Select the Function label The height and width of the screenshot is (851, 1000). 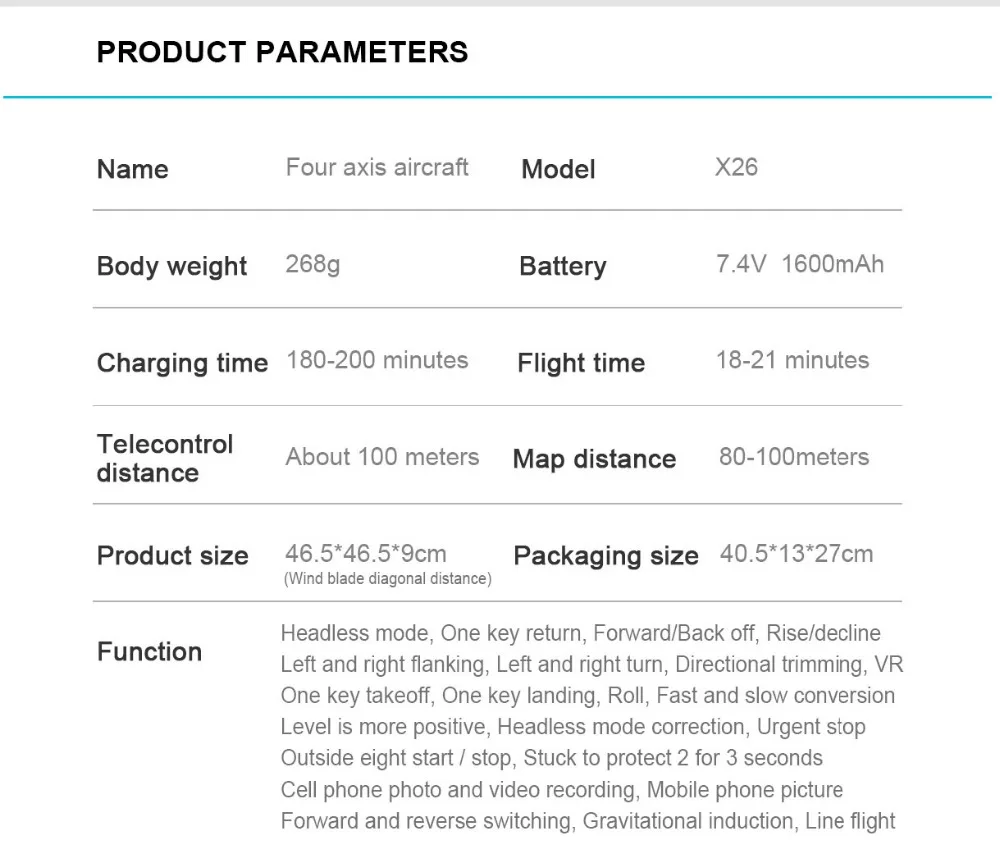149,652
